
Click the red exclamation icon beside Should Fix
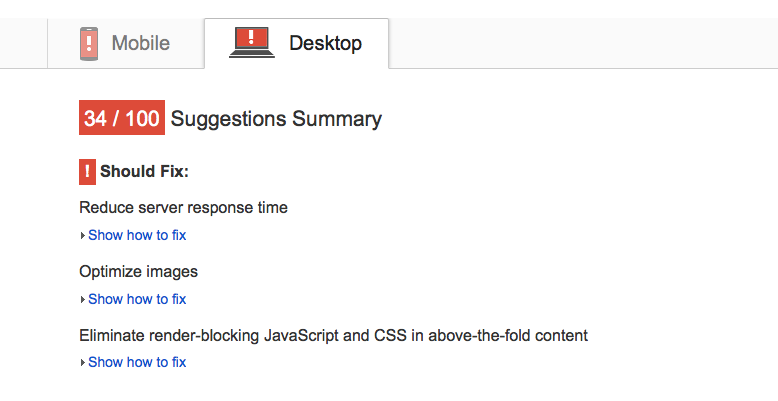click(x=87, y=172)
